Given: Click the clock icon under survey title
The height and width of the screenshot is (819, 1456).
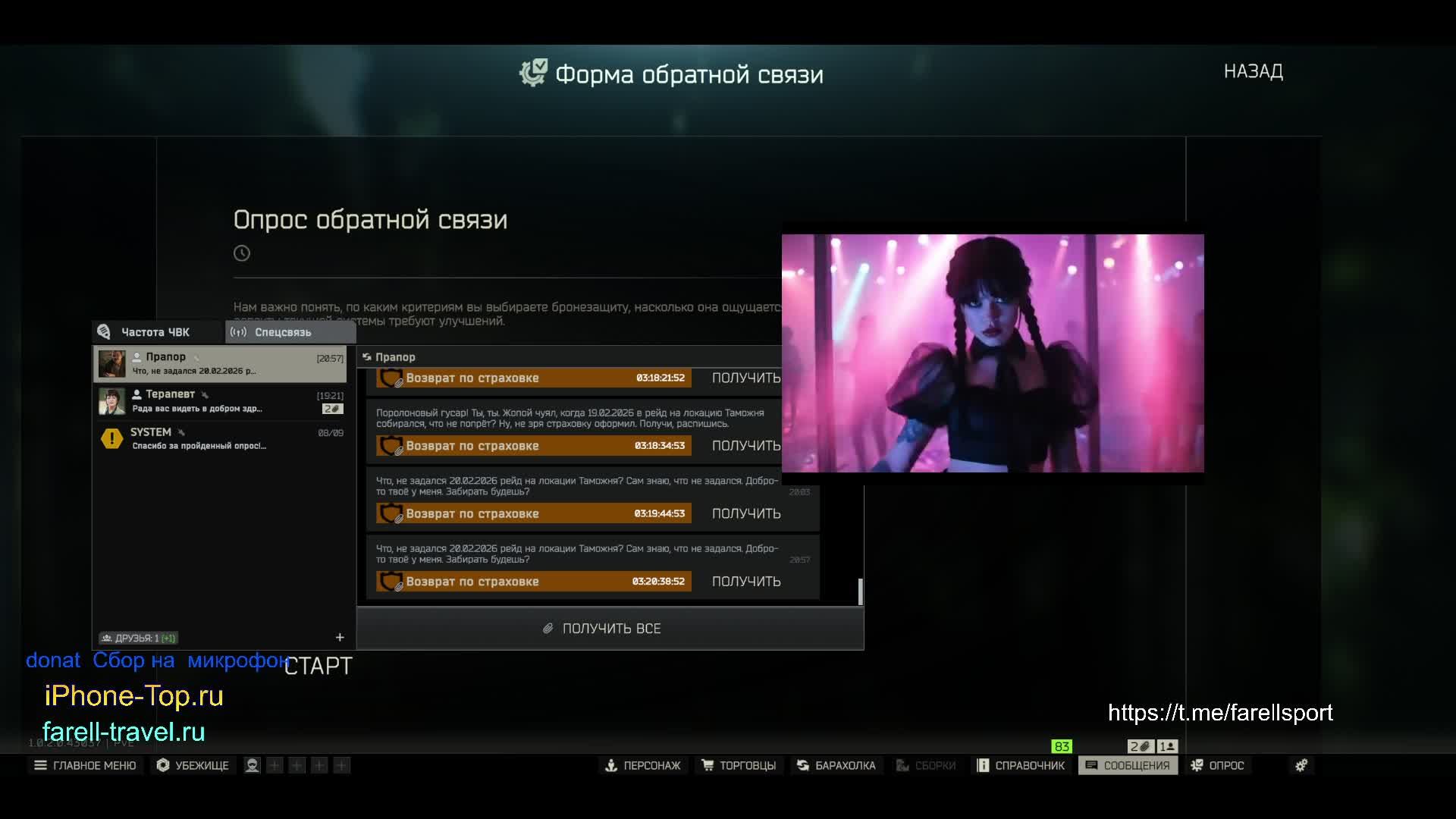Looking at the screenshot, I should pyautogui.click(x=242, y=253).
